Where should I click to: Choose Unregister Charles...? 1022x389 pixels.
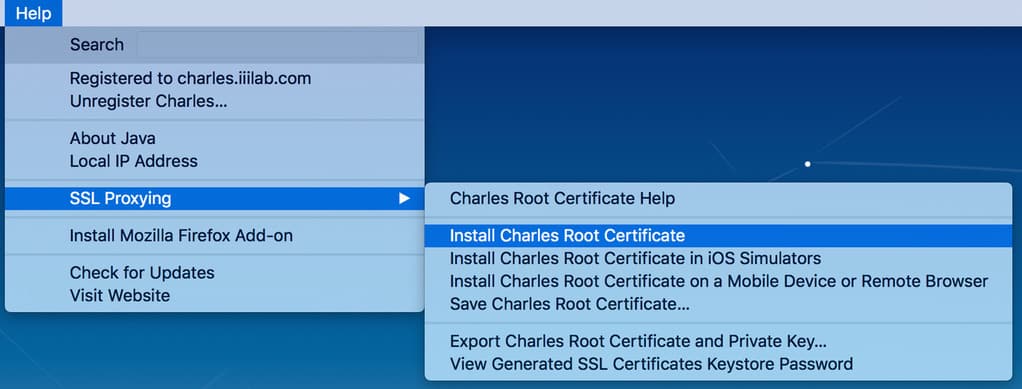(214, 102)
